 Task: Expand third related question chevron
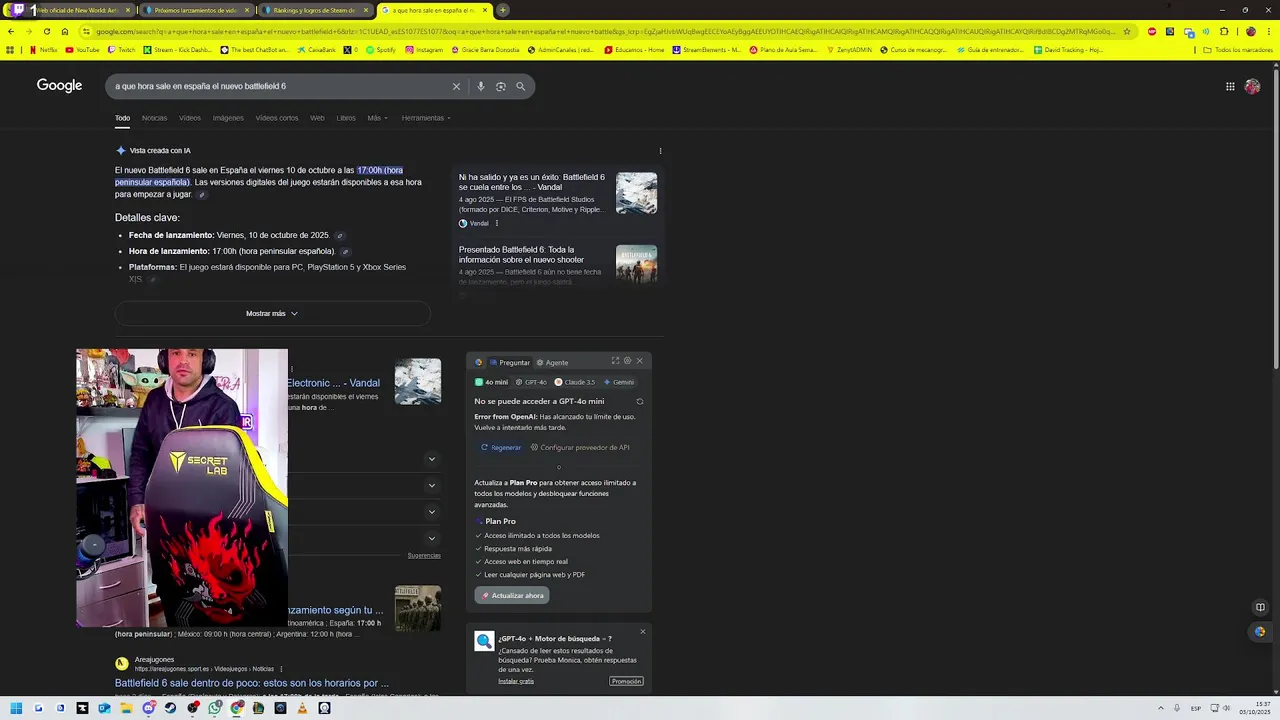click(x=432, y=511)
